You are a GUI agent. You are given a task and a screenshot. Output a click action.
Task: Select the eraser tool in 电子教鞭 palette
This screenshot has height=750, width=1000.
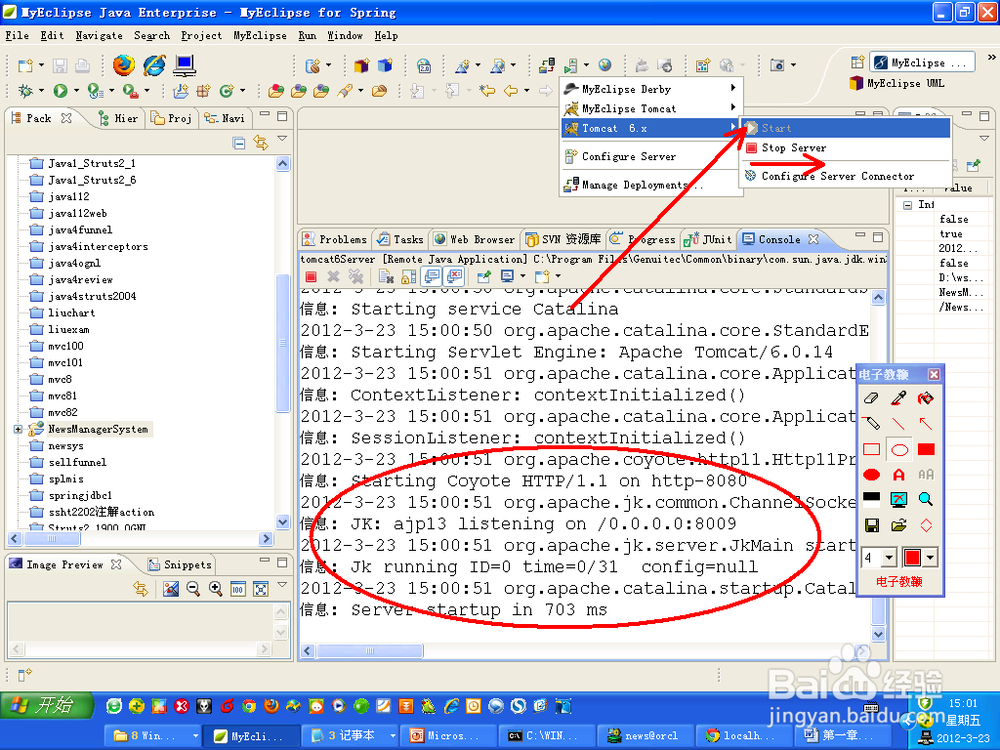click(x=871, y=398)
